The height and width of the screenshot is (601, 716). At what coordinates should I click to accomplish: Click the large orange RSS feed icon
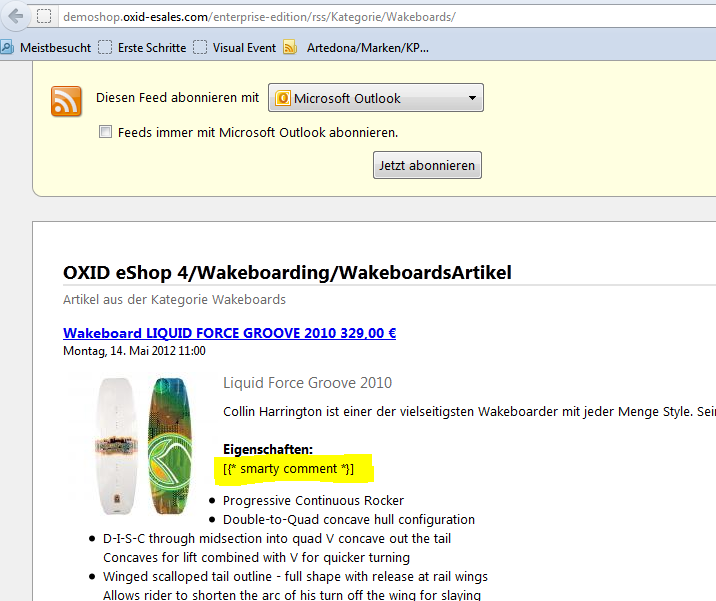coord(66,101)
